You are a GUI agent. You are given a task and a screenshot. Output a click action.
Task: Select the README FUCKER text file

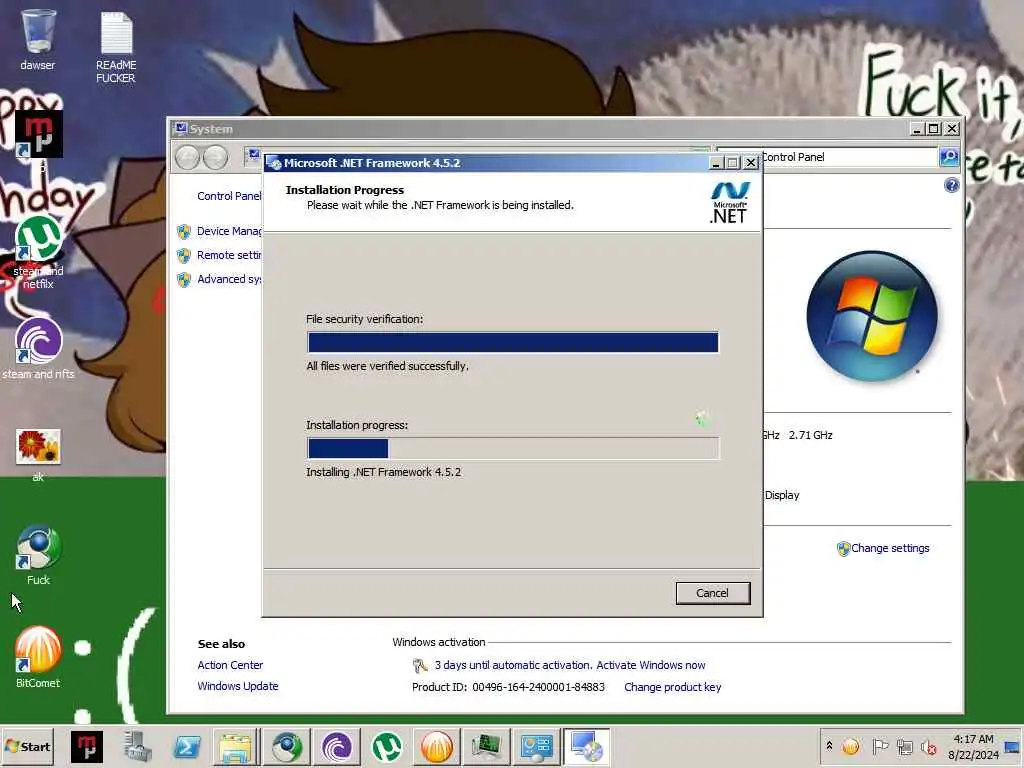click(116, 47)
